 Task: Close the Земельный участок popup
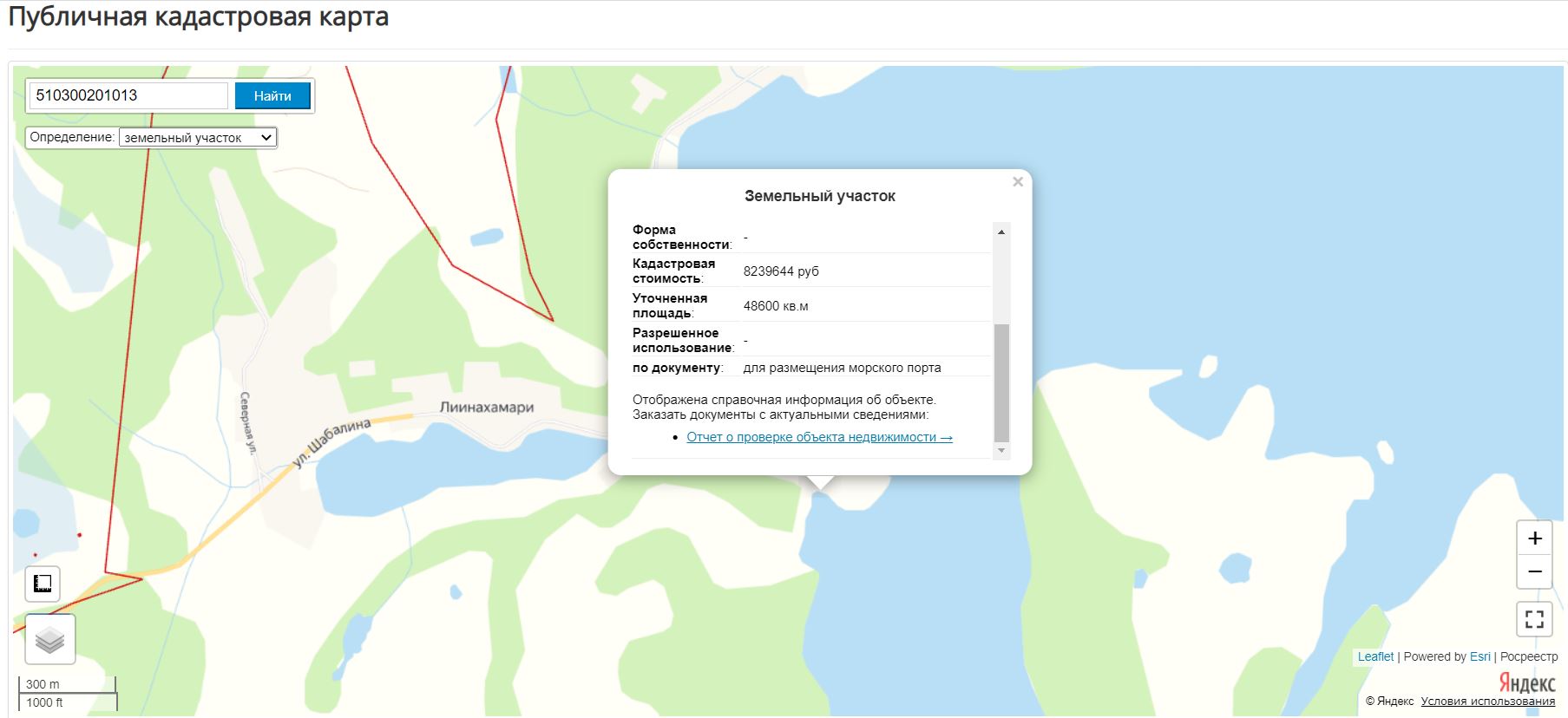[1018, 182]
